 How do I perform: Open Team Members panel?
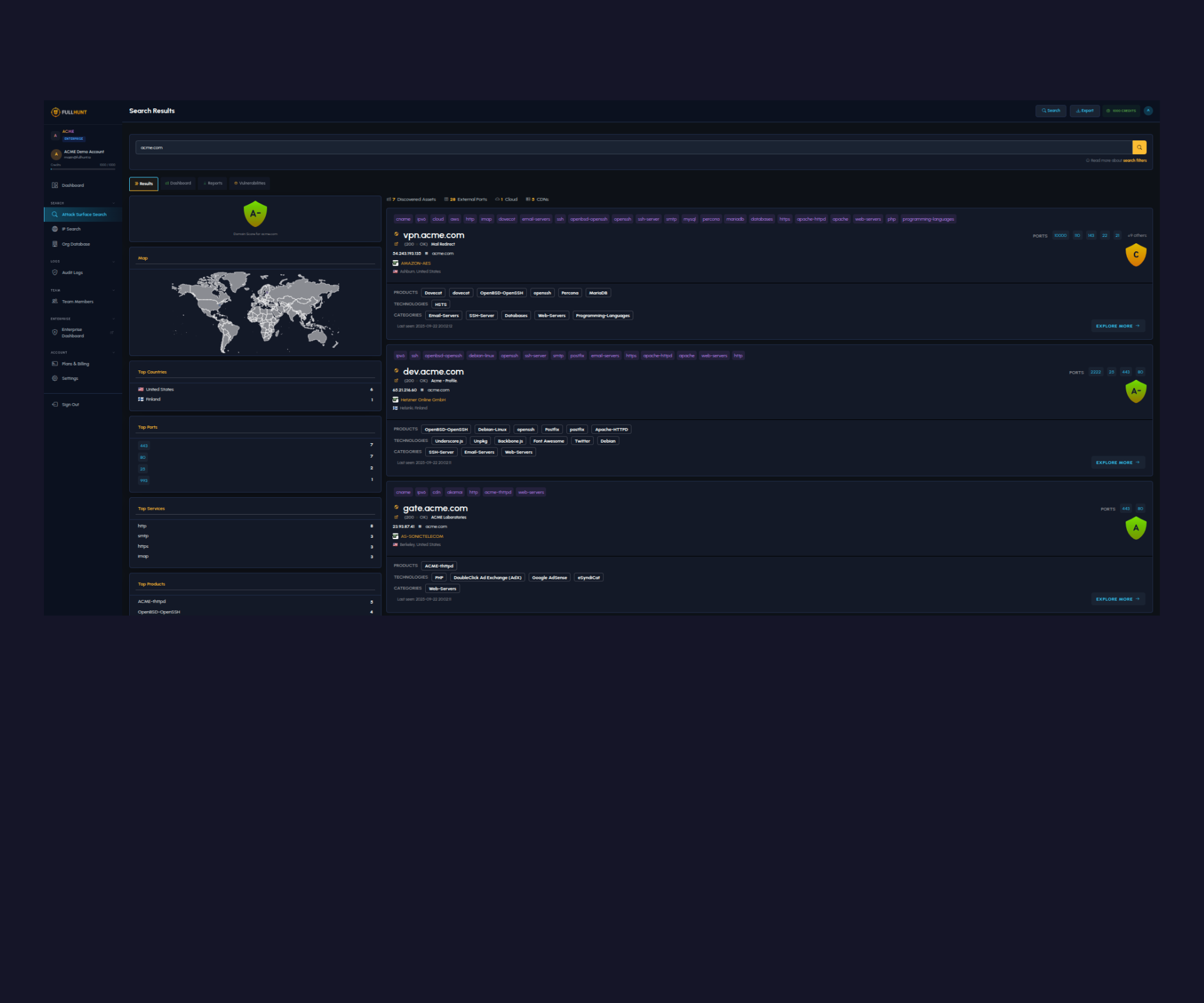pyautogui.click(x=77, y=302)
